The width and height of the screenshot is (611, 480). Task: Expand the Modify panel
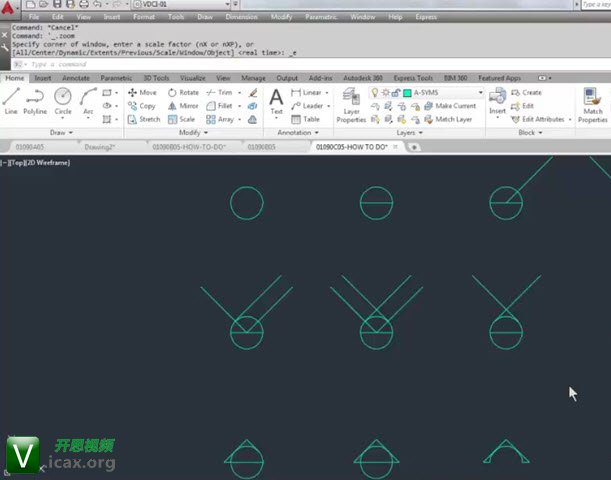coord(193,132)
